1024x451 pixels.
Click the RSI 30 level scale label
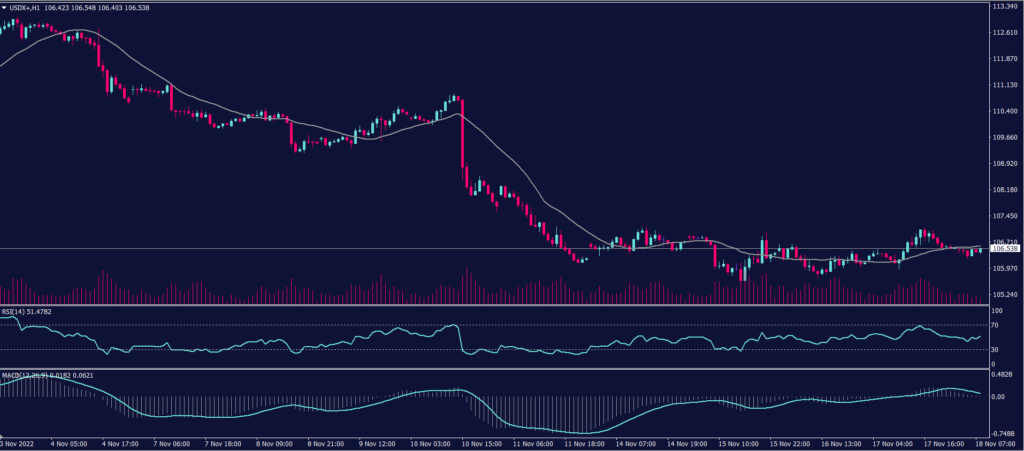pyautogui.click(x=994, y=349)
